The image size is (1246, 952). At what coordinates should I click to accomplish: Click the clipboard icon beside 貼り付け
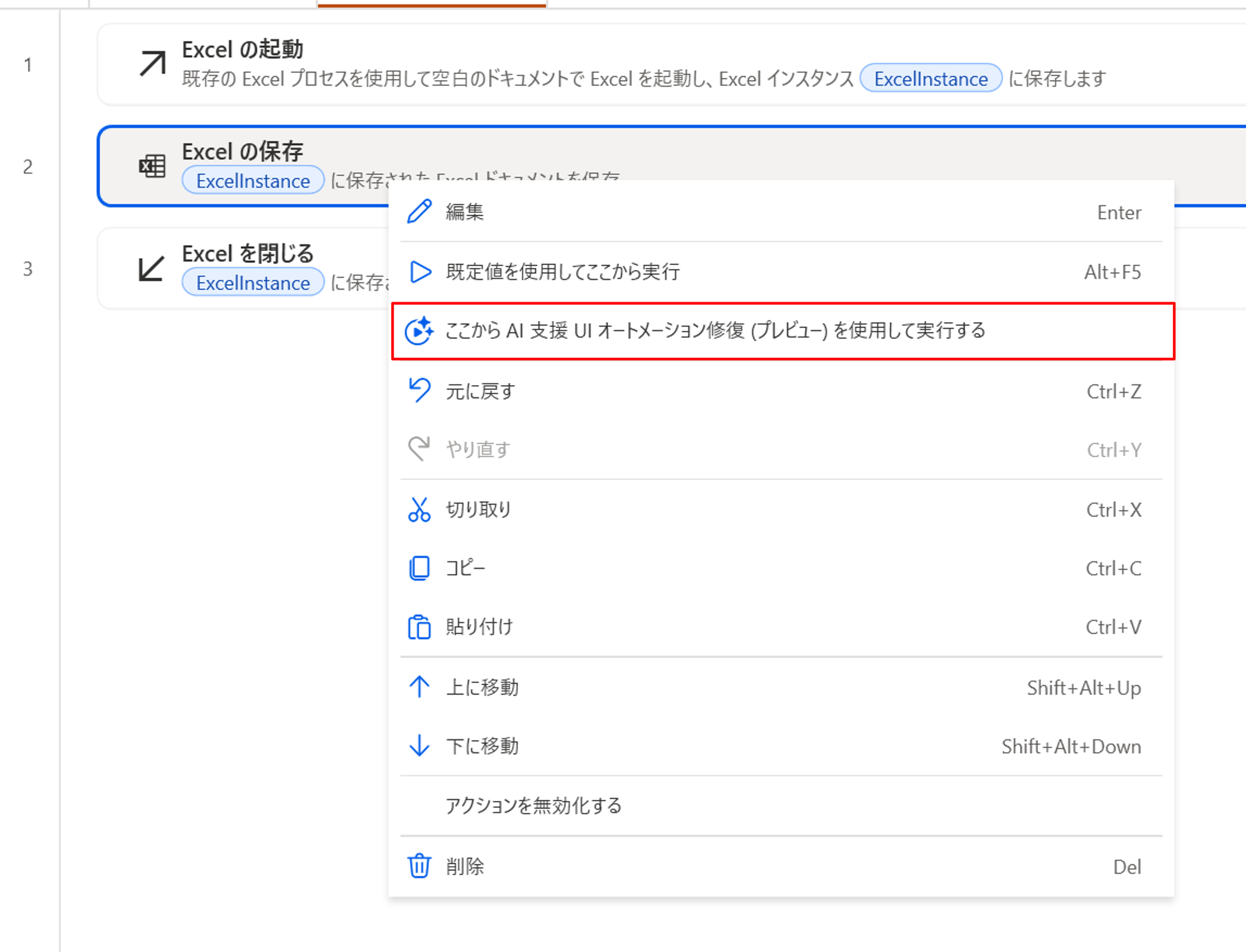(419, 627)
